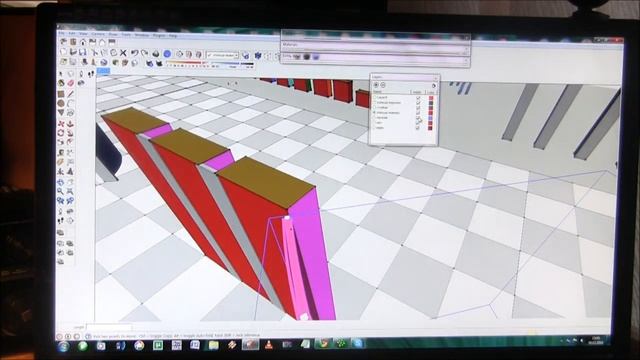Open Layers panel details arrow menu

[x=433, y=85]
